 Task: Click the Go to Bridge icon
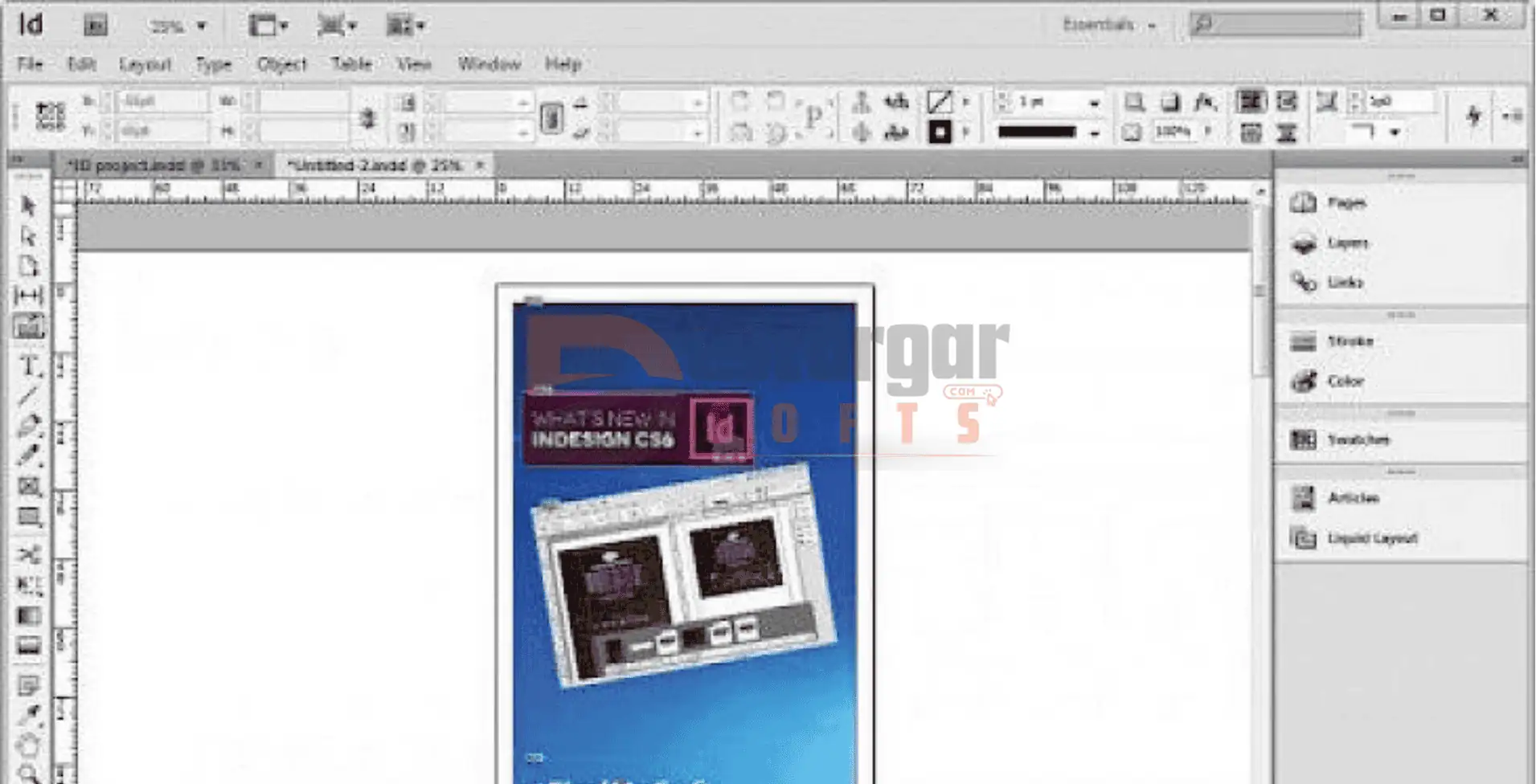(x=96, y=26)
